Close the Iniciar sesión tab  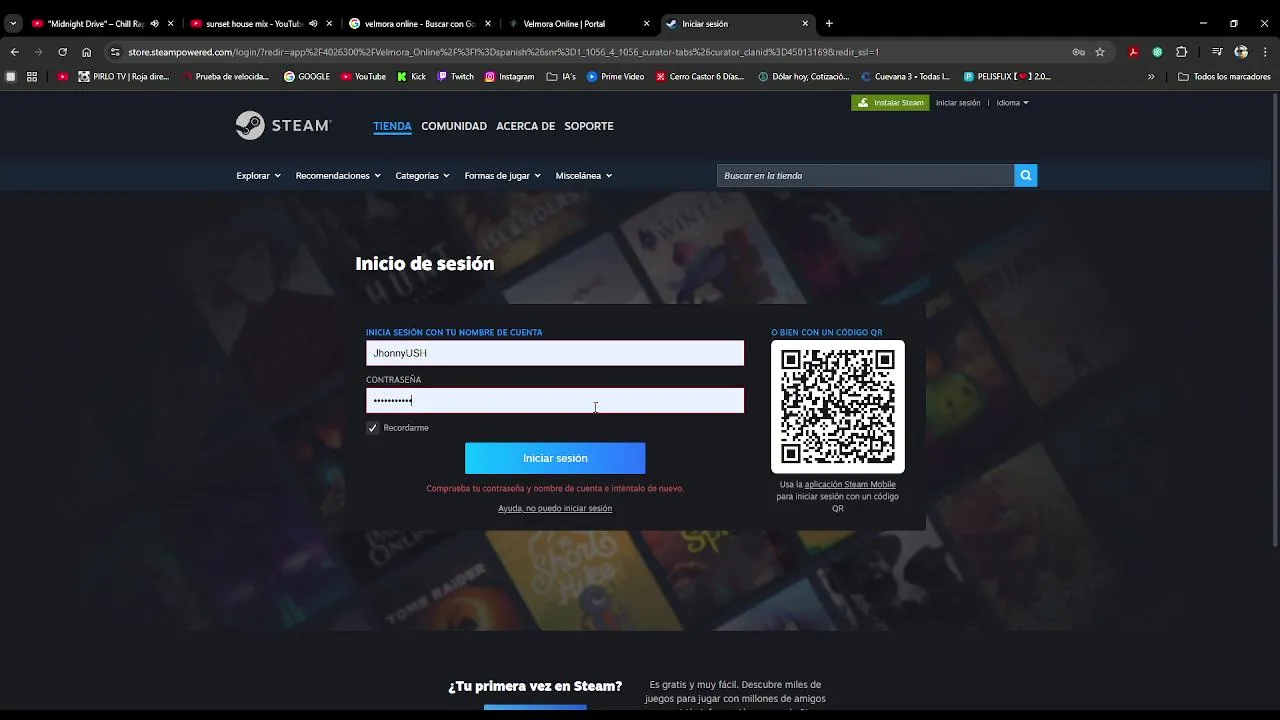click(x=805, y=23)
